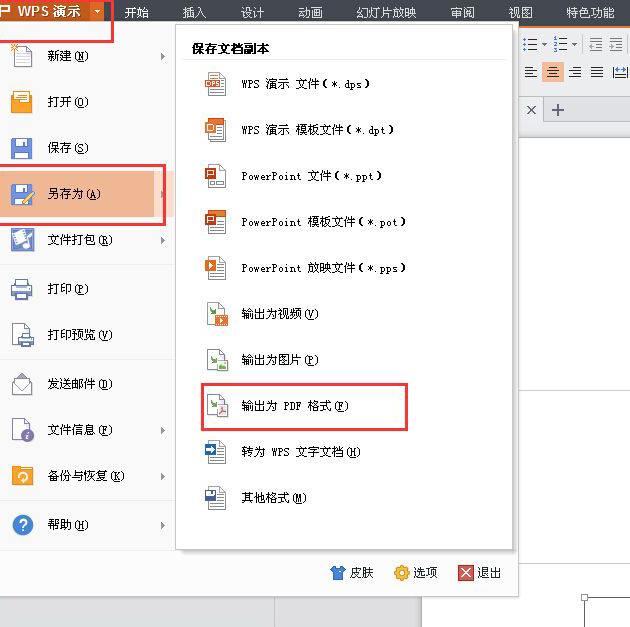The height and width of the screenshot is (627, 630).
Task: Click the PowerPoint pps show icon
Action: (216, 268)
